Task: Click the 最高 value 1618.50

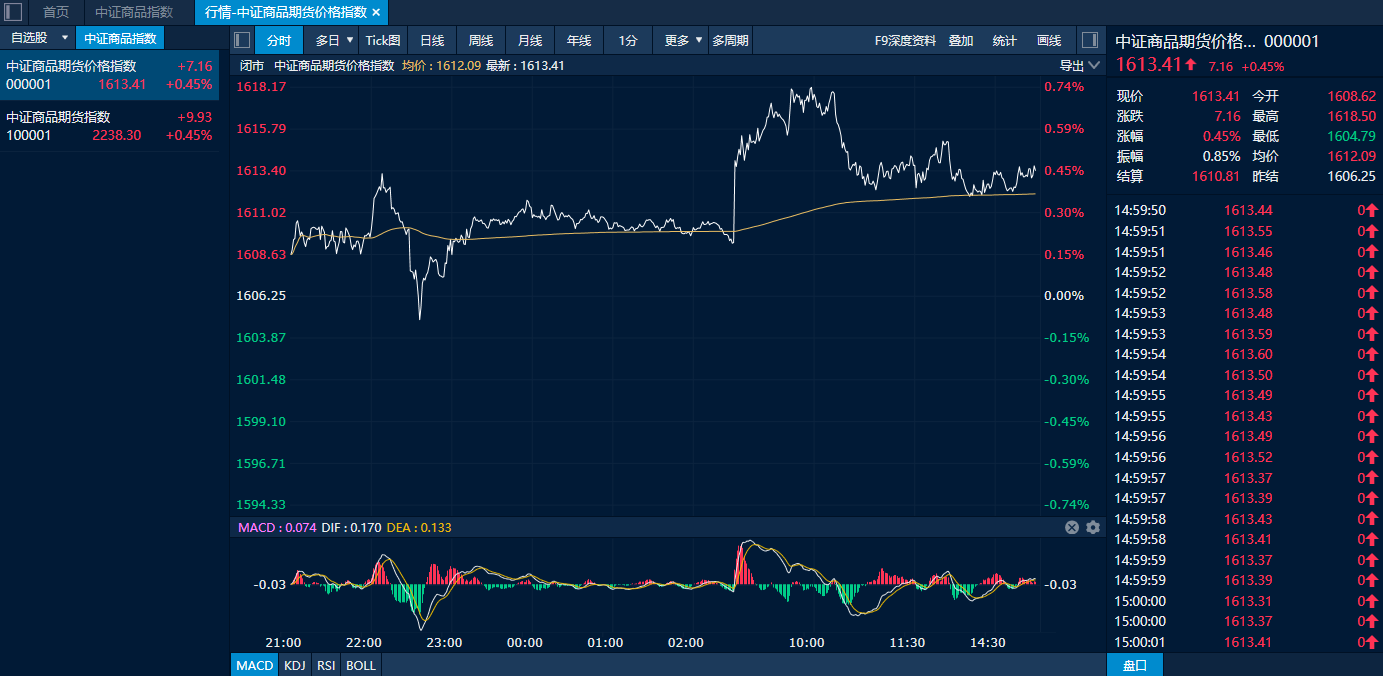Action: pyautogui.click(x=1352, y=116)
